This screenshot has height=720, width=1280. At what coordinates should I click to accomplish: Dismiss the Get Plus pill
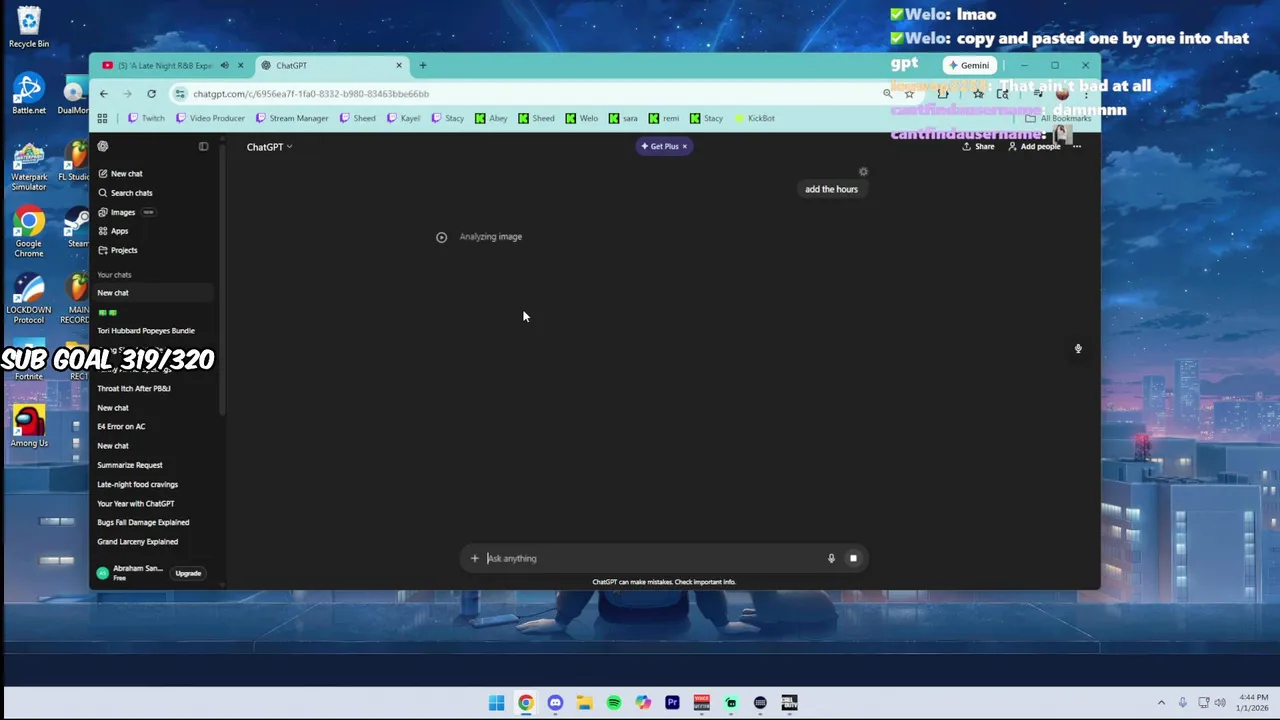point(684,146)
